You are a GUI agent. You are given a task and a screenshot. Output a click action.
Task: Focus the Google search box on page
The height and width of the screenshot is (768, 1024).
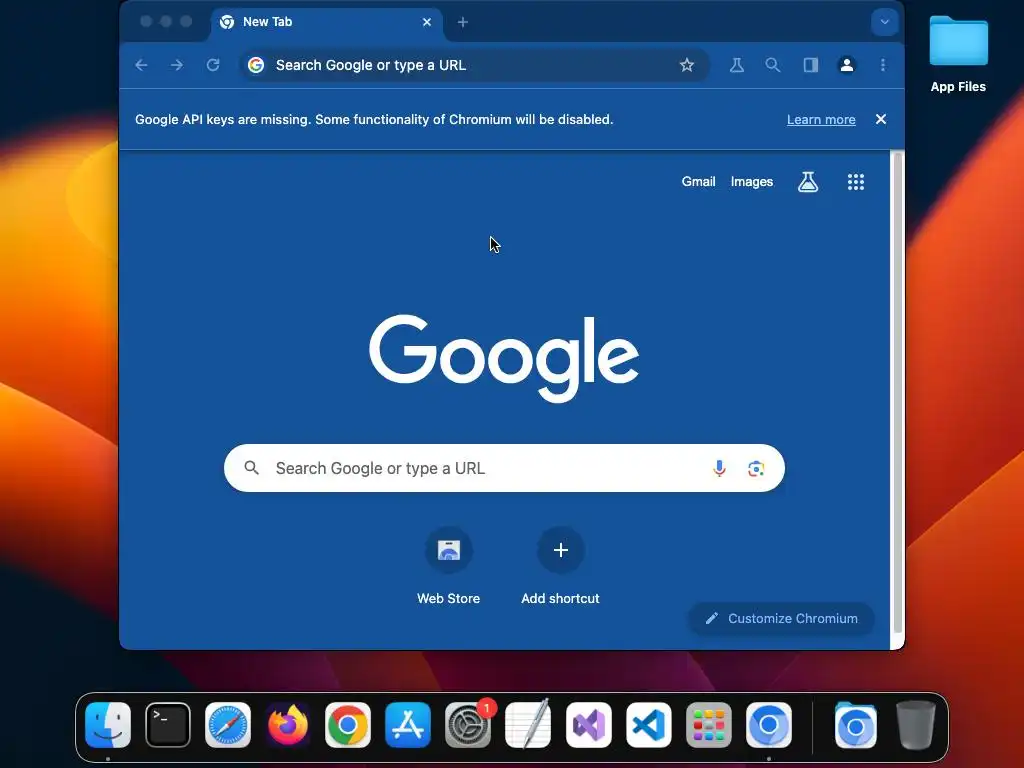coord(504,468)
